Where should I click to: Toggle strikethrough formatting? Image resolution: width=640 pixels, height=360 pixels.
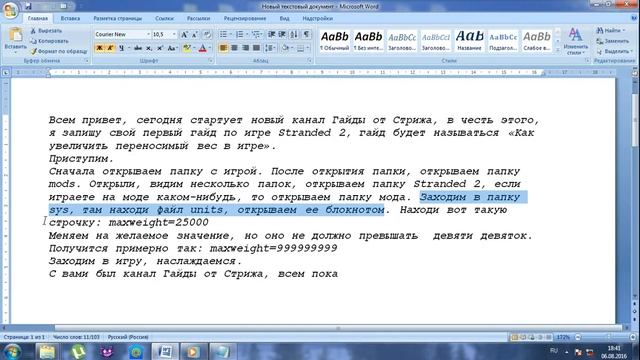(138, 48)
